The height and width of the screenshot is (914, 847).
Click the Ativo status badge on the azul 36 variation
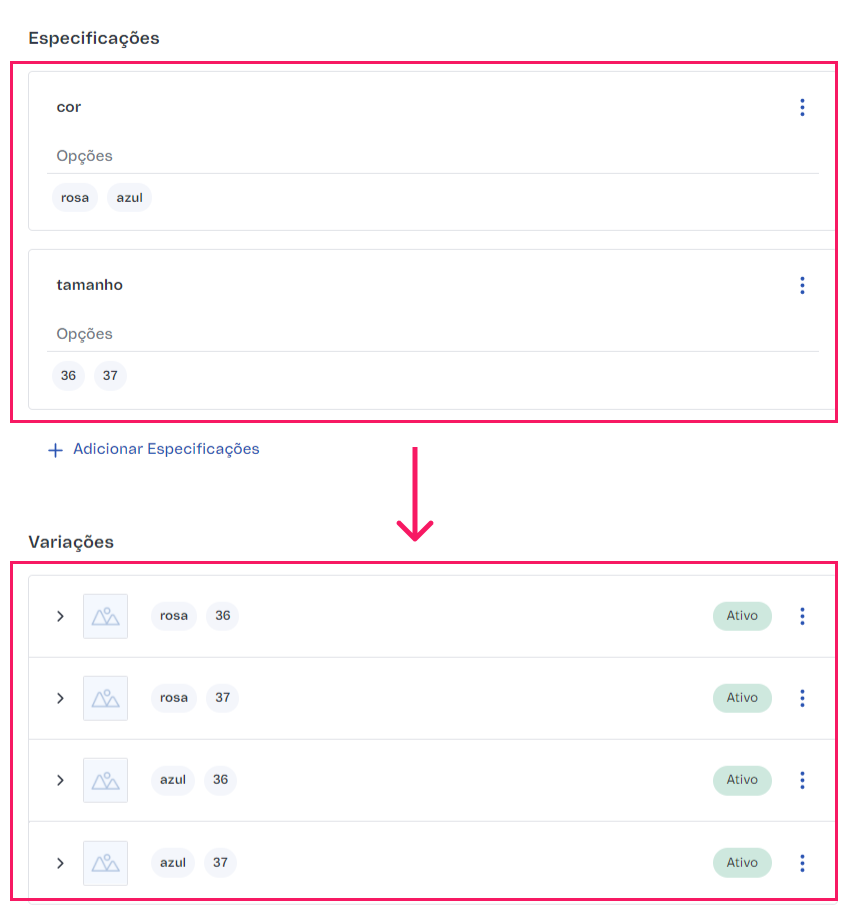pyautogui.click(x=742, y=780)
